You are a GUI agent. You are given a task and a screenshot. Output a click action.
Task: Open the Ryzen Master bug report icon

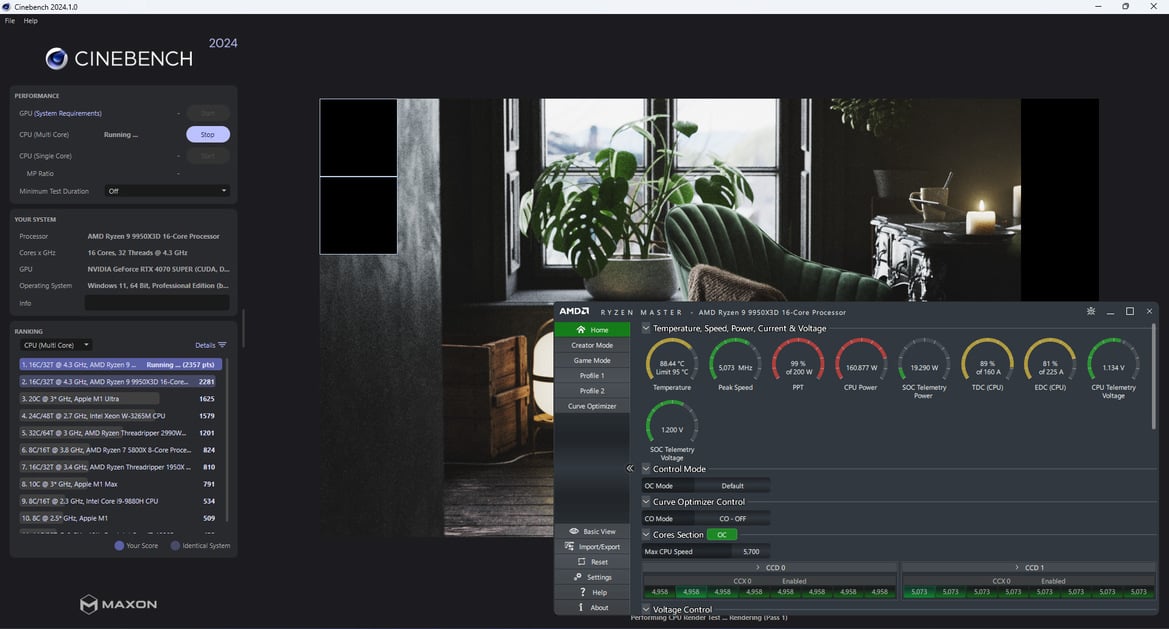(1091, 311)
